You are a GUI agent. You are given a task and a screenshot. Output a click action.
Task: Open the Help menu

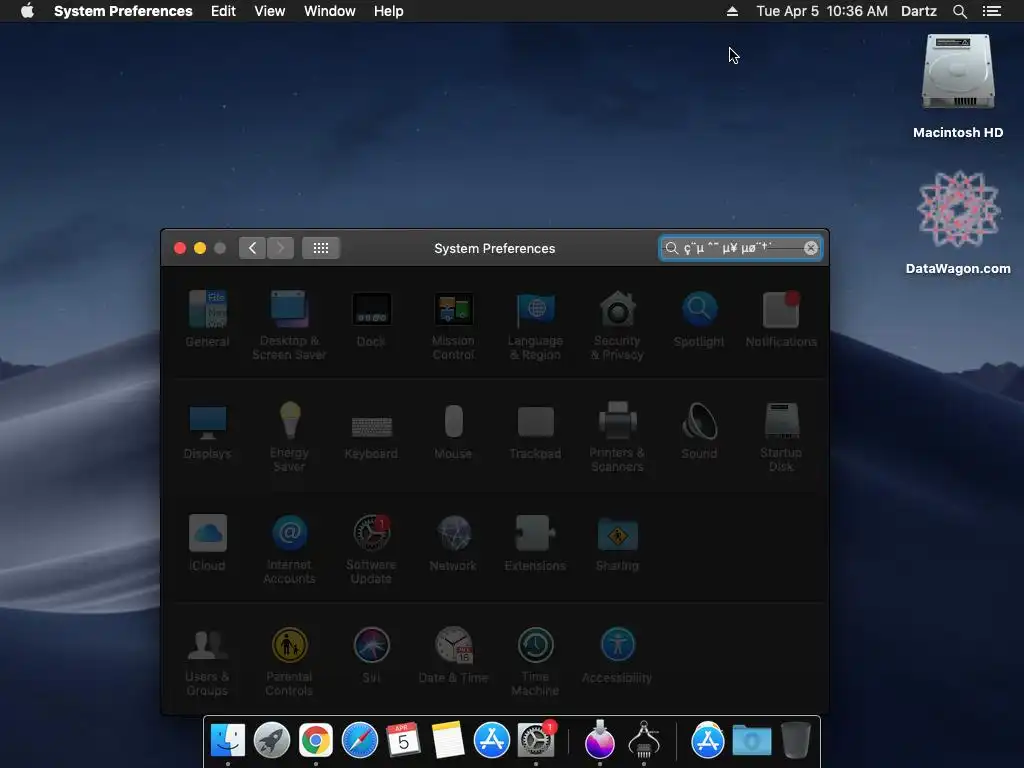[x=389, y=11]
